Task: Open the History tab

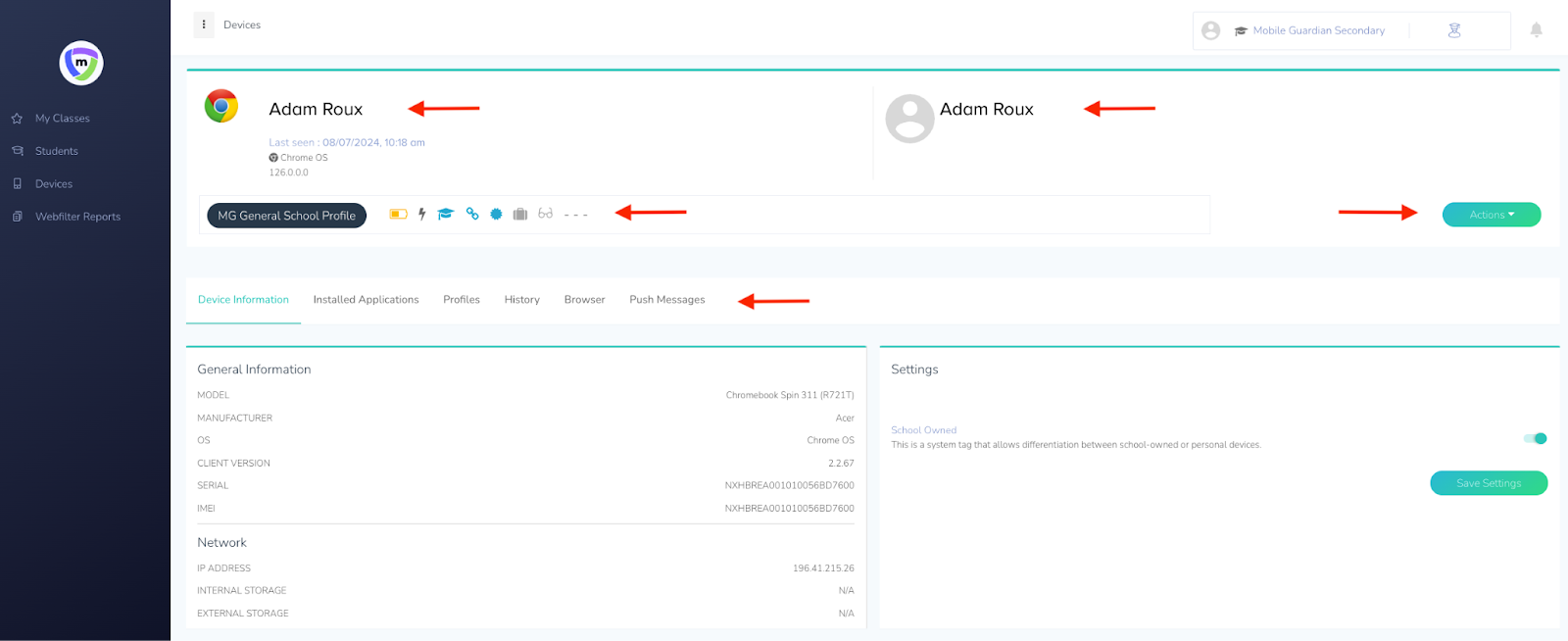Action: tap(522, 300)
